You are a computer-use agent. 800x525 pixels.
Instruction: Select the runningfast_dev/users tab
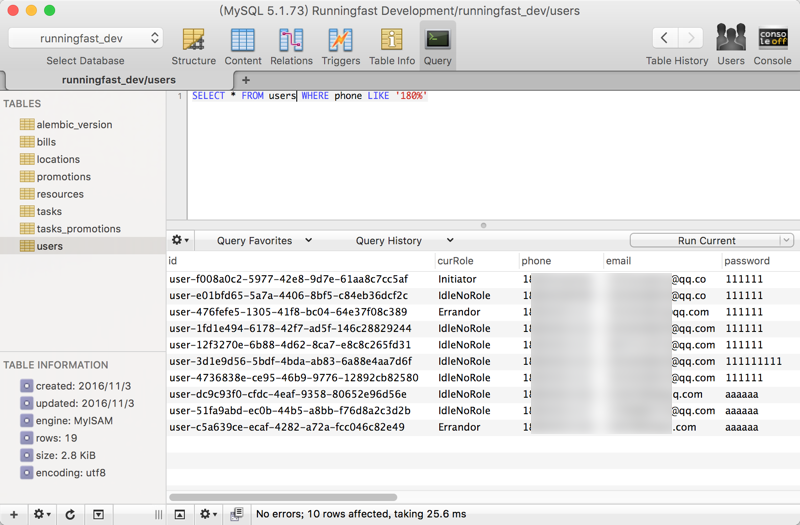click(x=118, y=80)
